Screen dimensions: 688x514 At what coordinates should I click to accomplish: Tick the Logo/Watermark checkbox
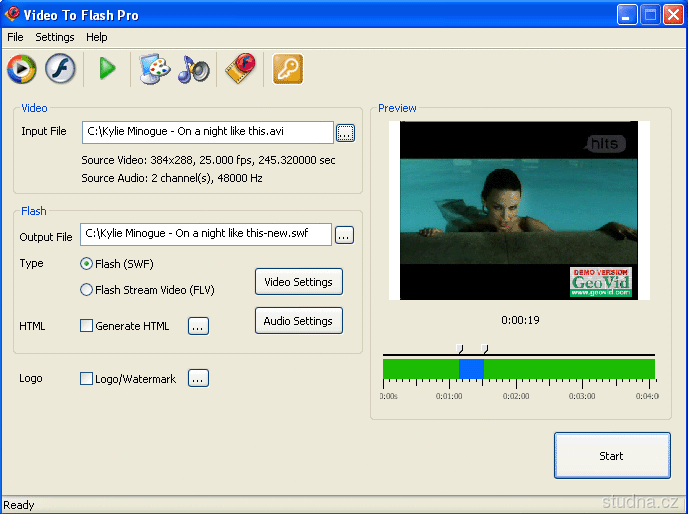(86, 379)
